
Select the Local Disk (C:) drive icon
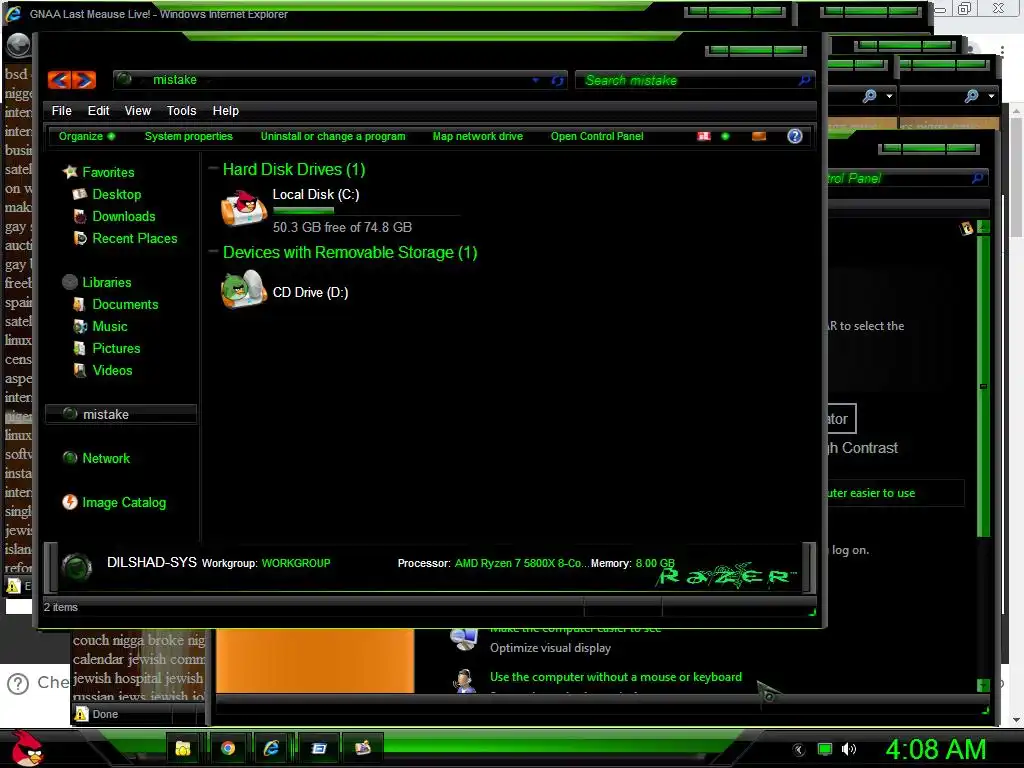coord(244,208)
